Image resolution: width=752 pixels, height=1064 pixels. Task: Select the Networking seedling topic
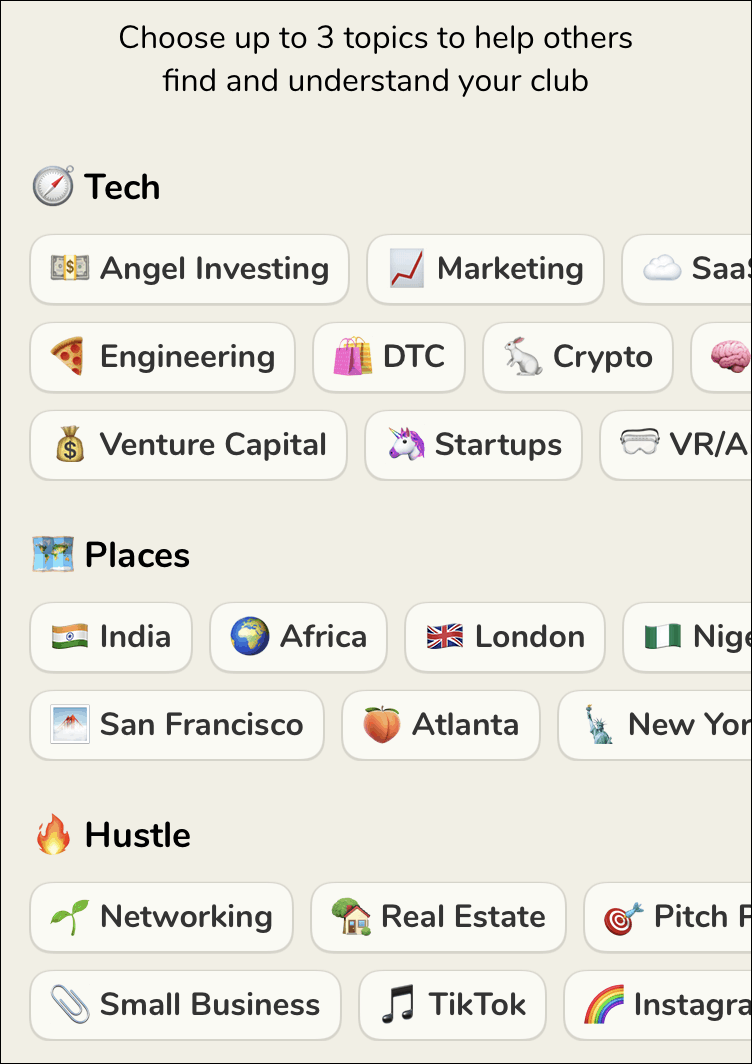(162, 917)
